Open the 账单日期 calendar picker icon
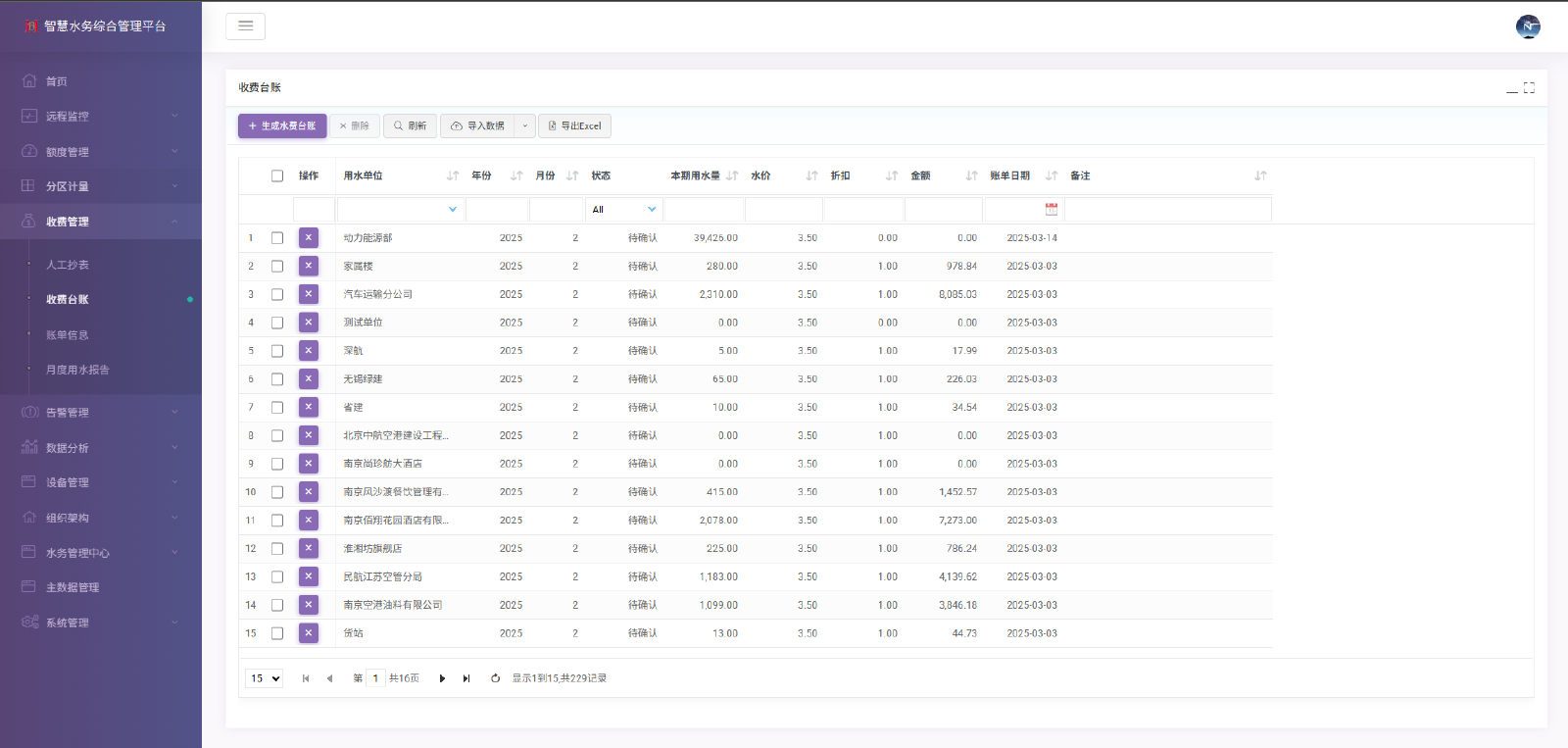1568x748 pixels. point(1052,209)
